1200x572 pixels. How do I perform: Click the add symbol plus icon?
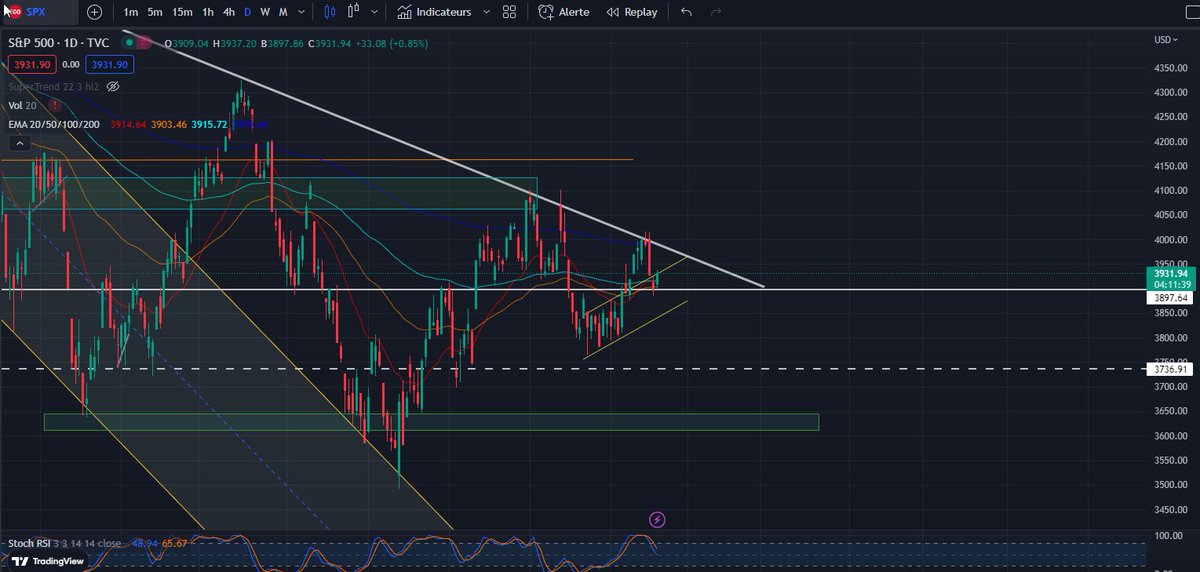point(94,12)
